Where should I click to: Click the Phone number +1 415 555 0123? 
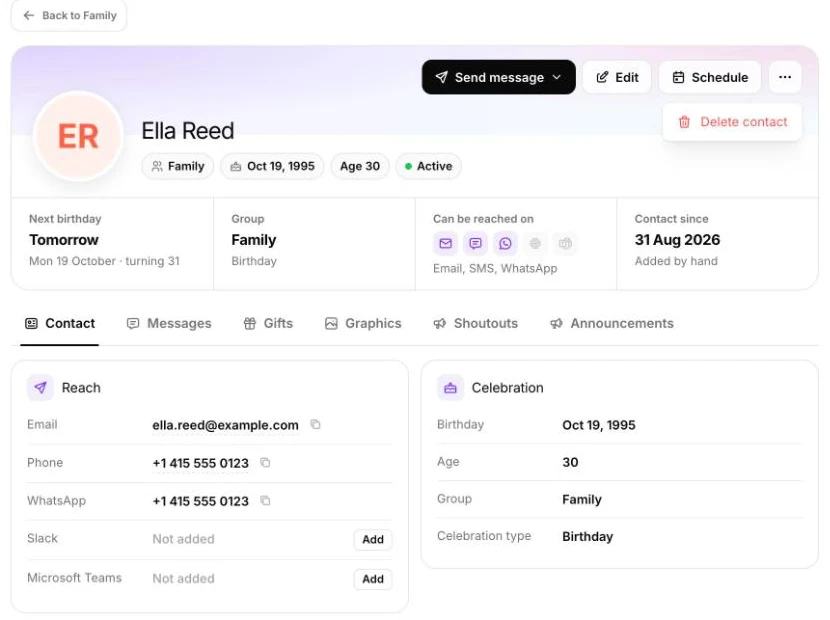coord(201,463)
